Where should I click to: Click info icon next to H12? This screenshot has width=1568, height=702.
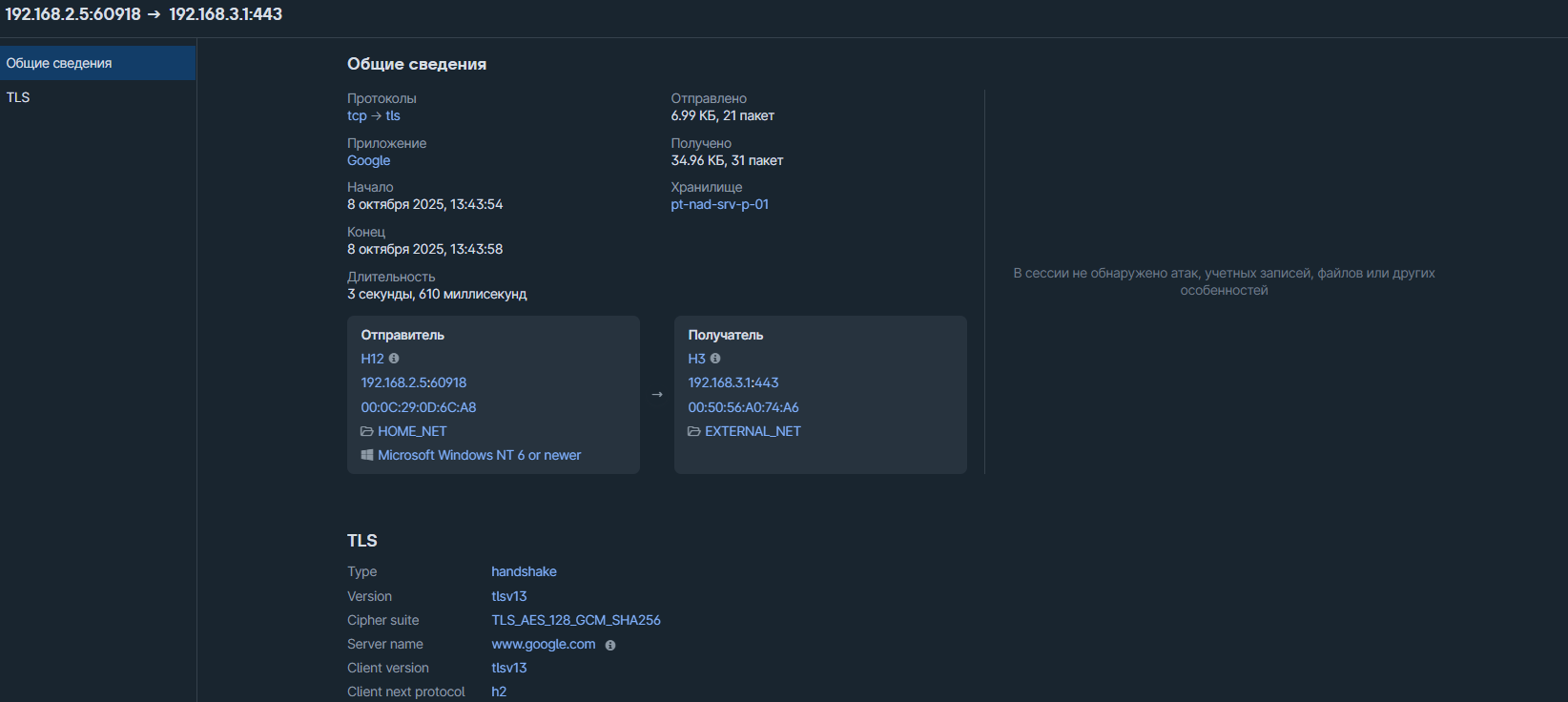[x=394, y=359]
